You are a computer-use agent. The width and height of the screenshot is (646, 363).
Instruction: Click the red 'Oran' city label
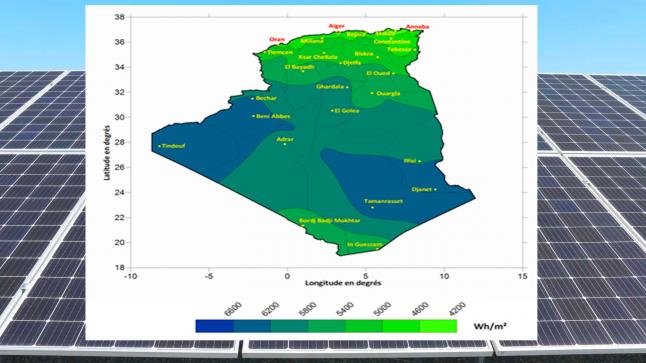[277, 40]
